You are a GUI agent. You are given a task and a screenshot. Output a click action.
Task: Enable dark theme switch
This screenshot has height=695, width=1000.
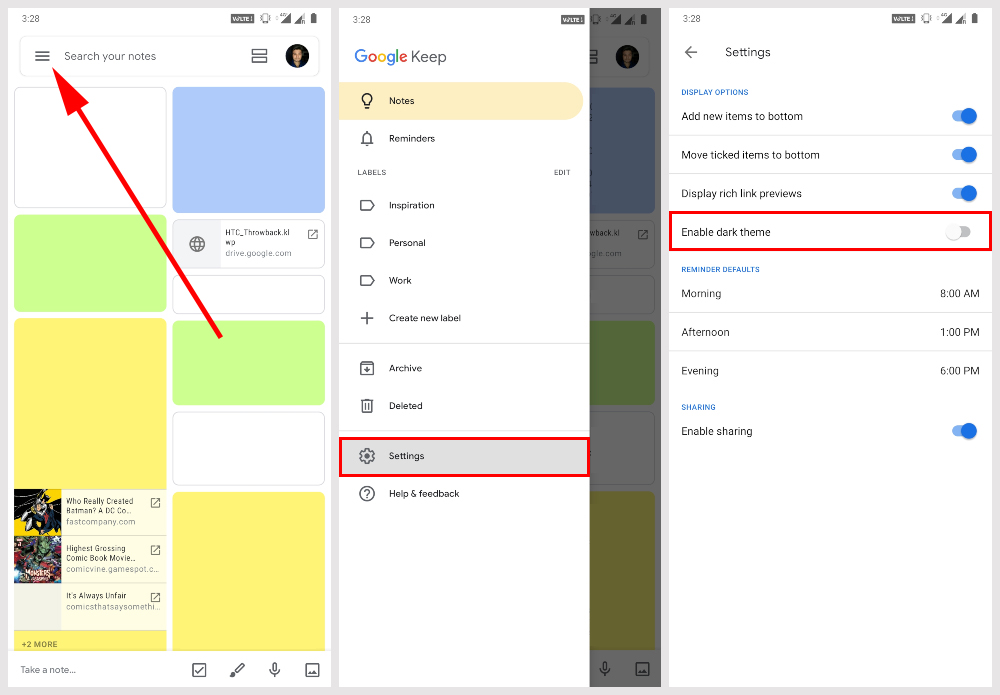coord(958,232)
